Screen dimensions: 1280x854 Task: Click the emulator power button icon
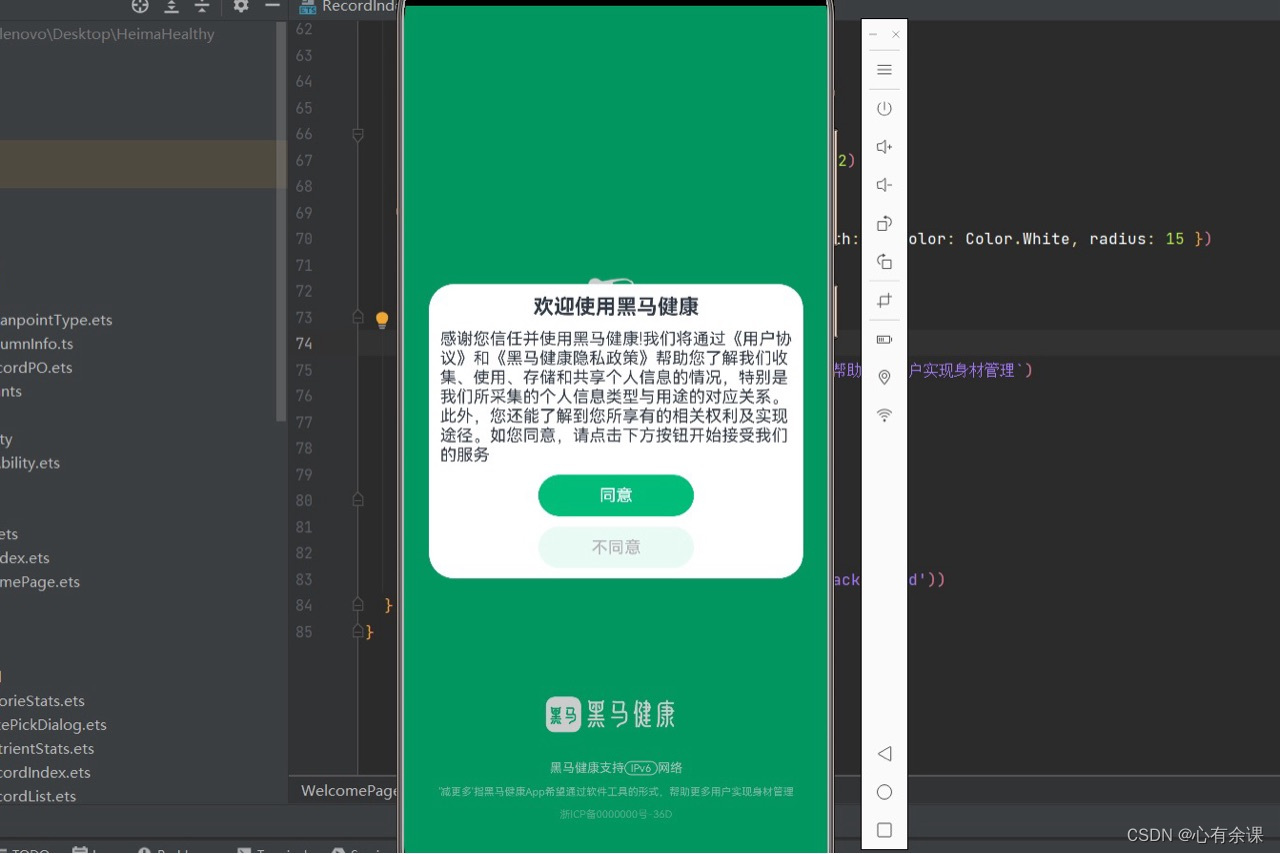tap(884, 108)
